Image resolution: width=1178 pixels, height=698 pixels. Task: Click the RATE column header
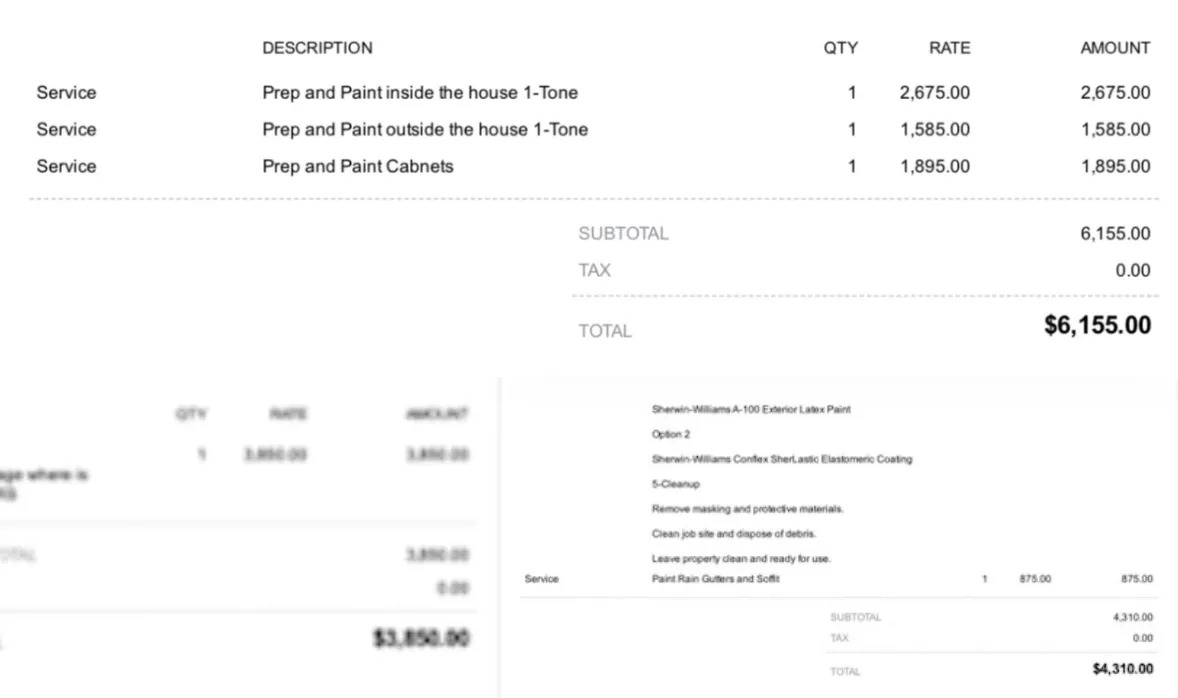coord(950,48)
